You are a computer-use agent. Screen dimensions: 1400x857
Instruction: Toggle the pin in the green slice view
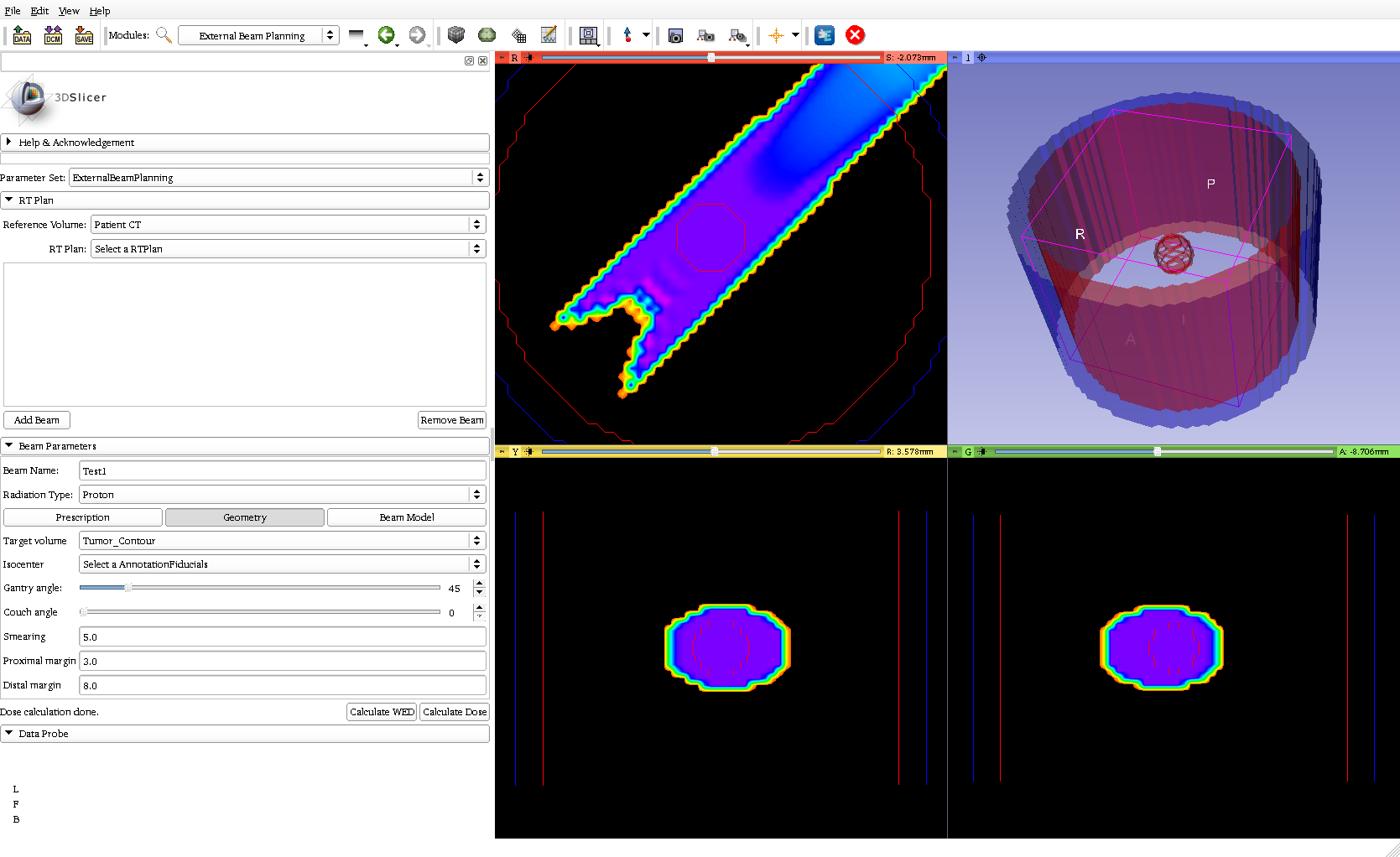point(955,452)
